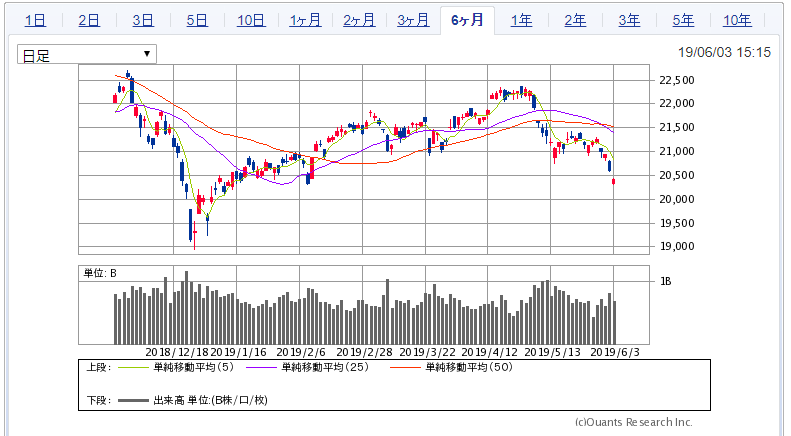This screenshot has height=436, width=791.
Task: Select the 2日 period tab
Action: (88, 20)
